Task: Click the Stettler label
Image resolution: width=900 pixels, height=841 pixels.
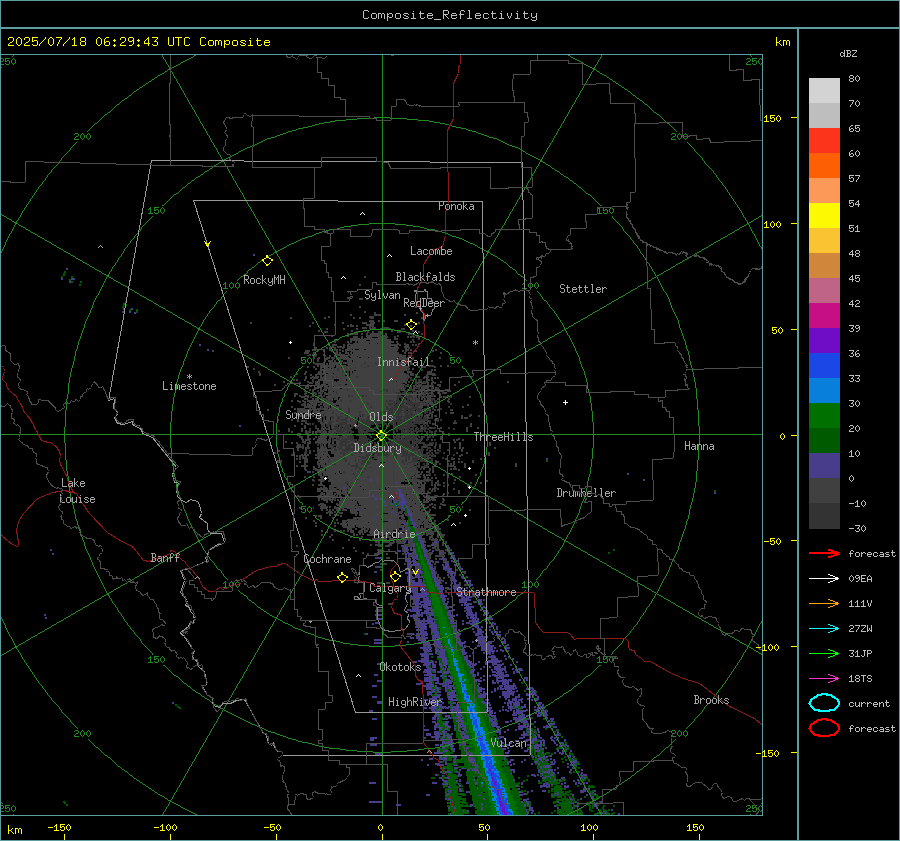Action: (583, 289)
